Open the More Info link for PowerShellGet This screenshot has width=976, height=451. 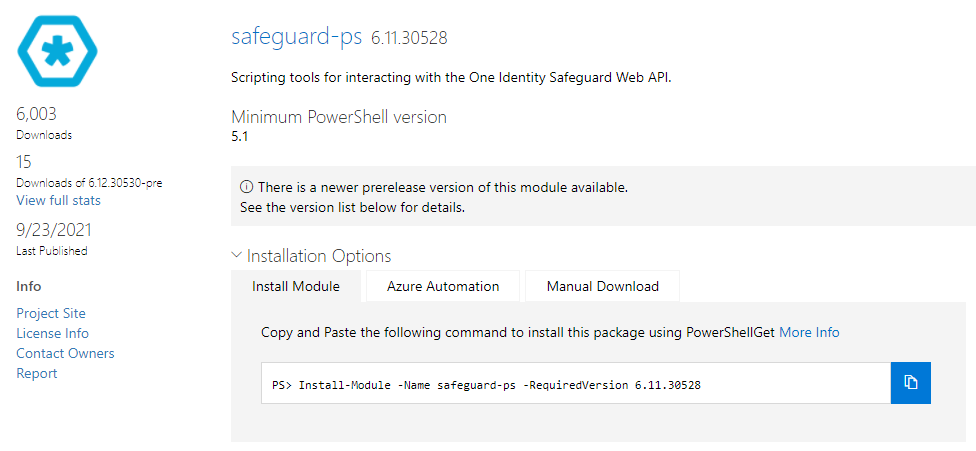[809, 332]
